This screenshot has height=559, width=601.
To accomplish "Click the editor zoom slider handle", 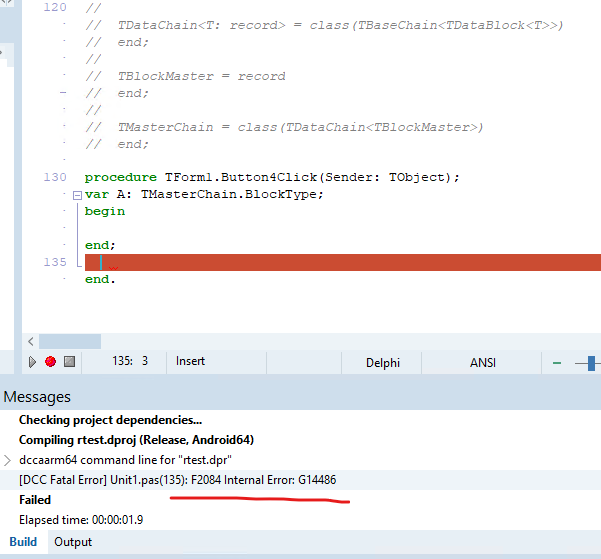I will point(591,363).
